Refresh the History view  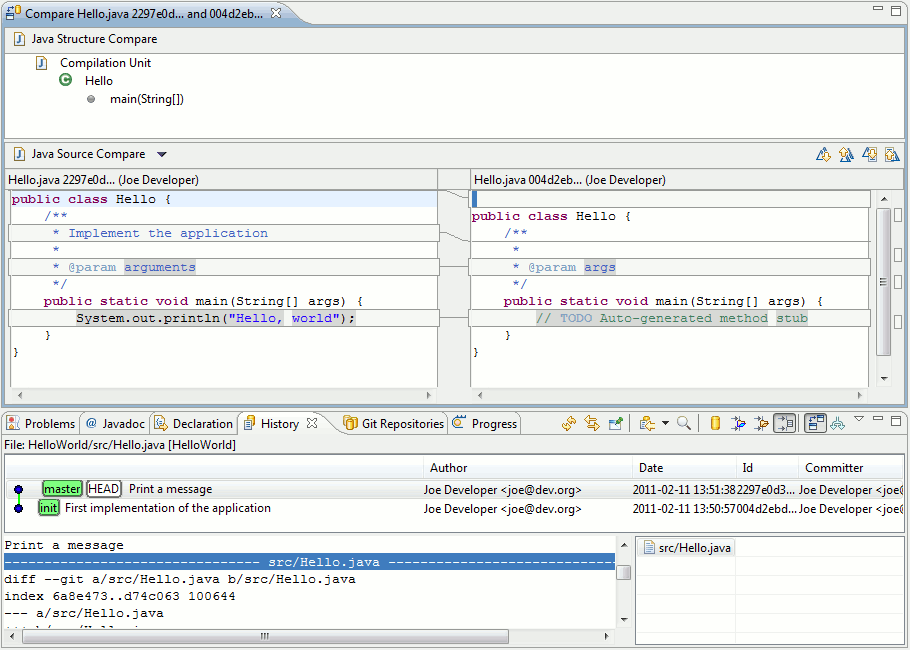pos(569,424)
